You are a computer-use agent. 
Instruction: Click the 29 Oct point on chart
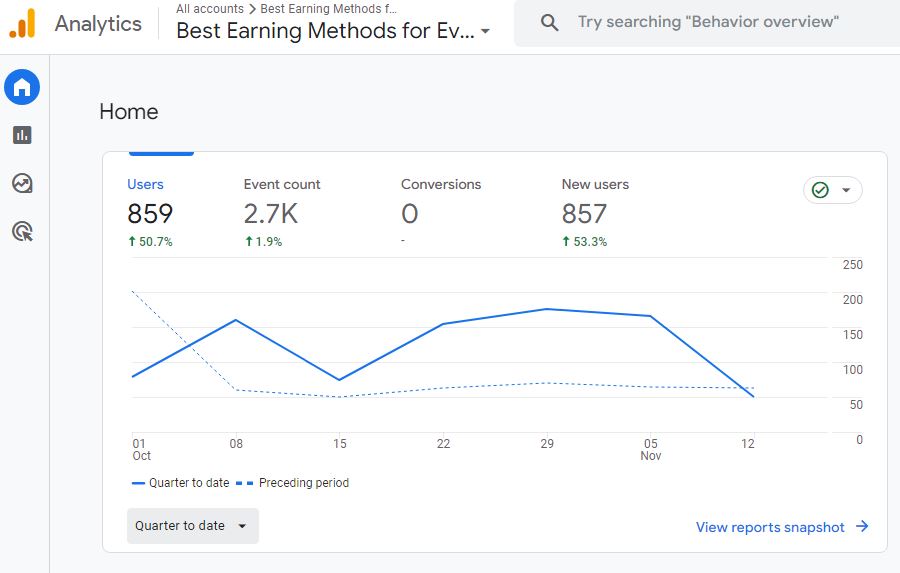[547, 309]
